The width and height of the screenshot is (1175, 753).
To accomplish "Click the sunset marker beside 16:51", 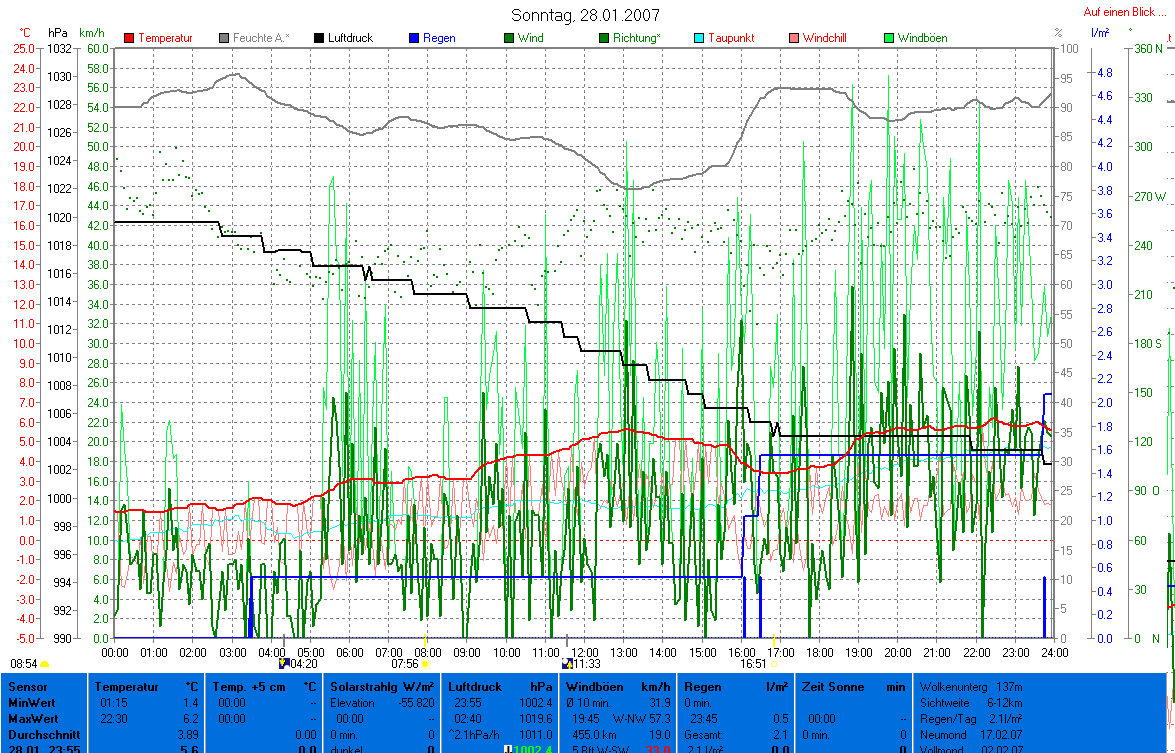I will tap(774, 663).
